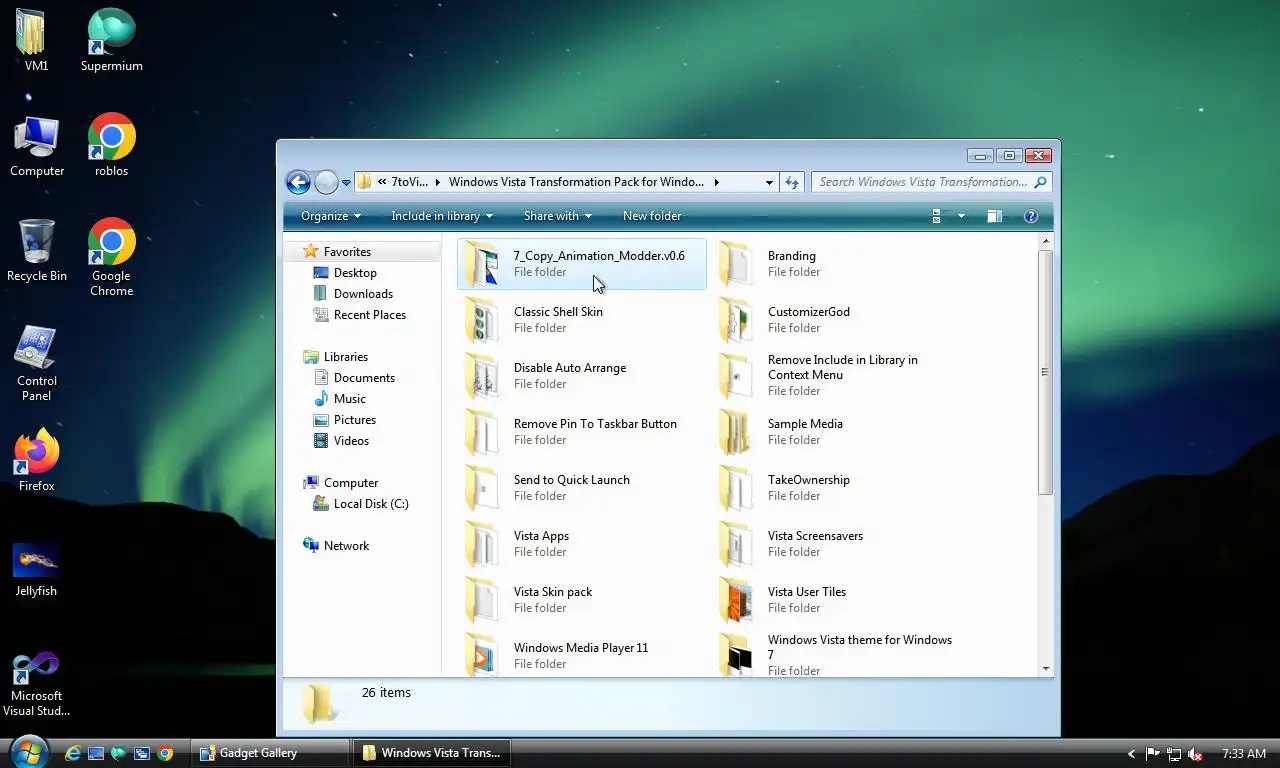The height and width of the screenshot is (768, 1280).
Task: Open the Music library
Action: coord(349,399)
